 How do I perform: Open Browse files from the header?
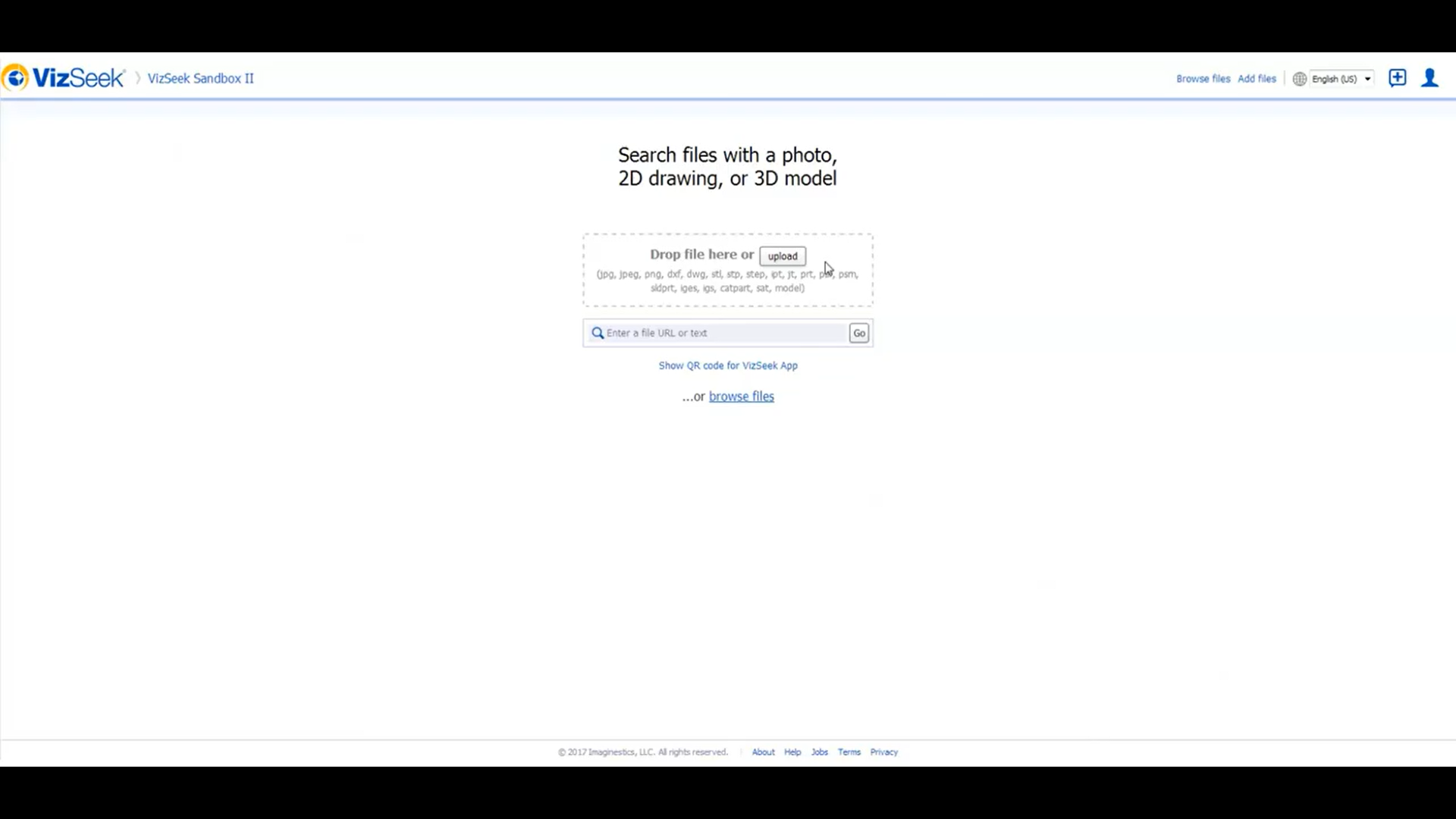click(1203, 78)
